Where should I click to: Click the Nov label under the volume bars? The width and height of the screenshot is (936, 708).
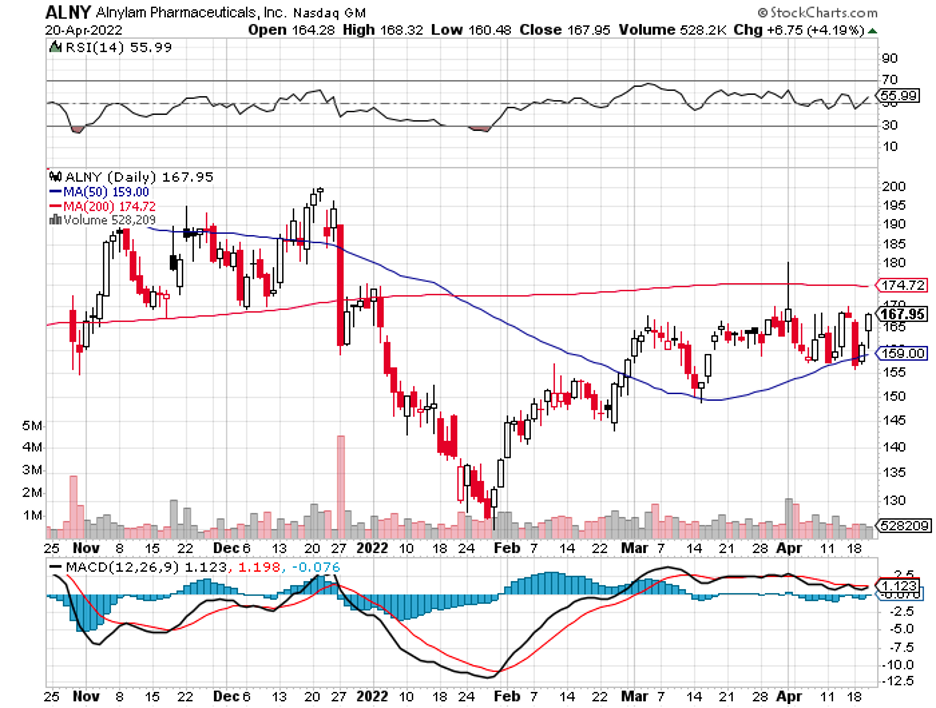[85, 548]
